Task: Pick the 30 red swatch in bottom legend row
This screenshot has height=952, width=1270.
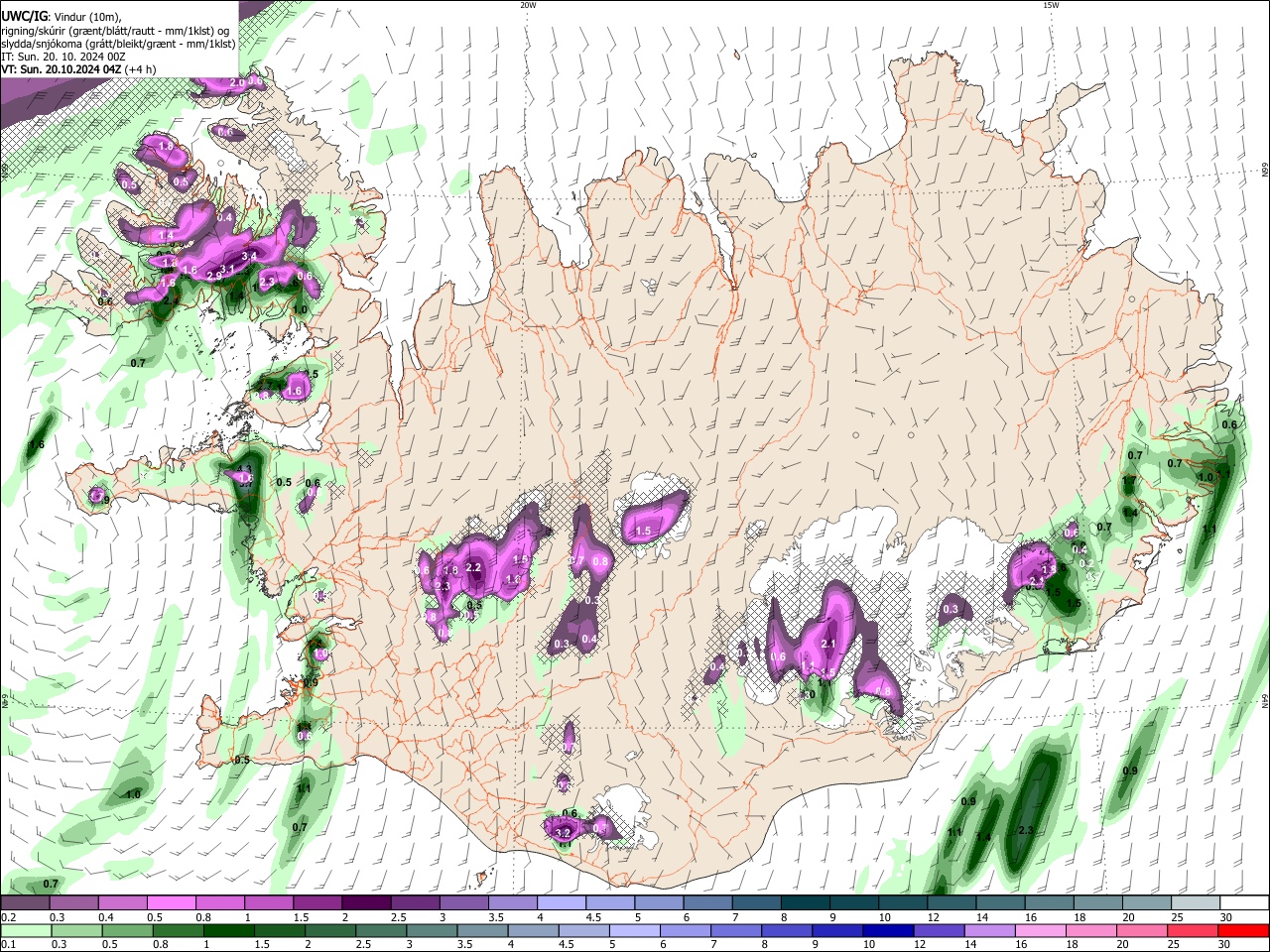Action: tap(1245, 931)
